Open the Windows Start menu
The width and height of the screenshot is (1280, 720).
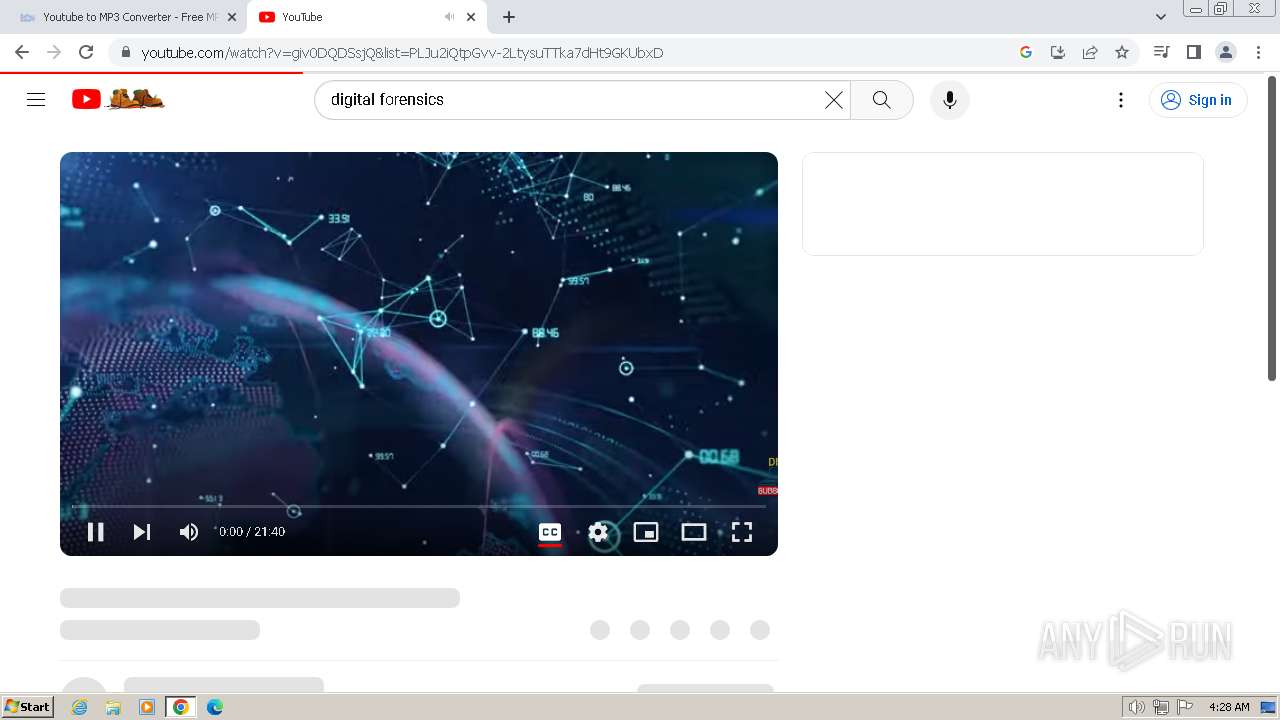click(x=28, y=707)
